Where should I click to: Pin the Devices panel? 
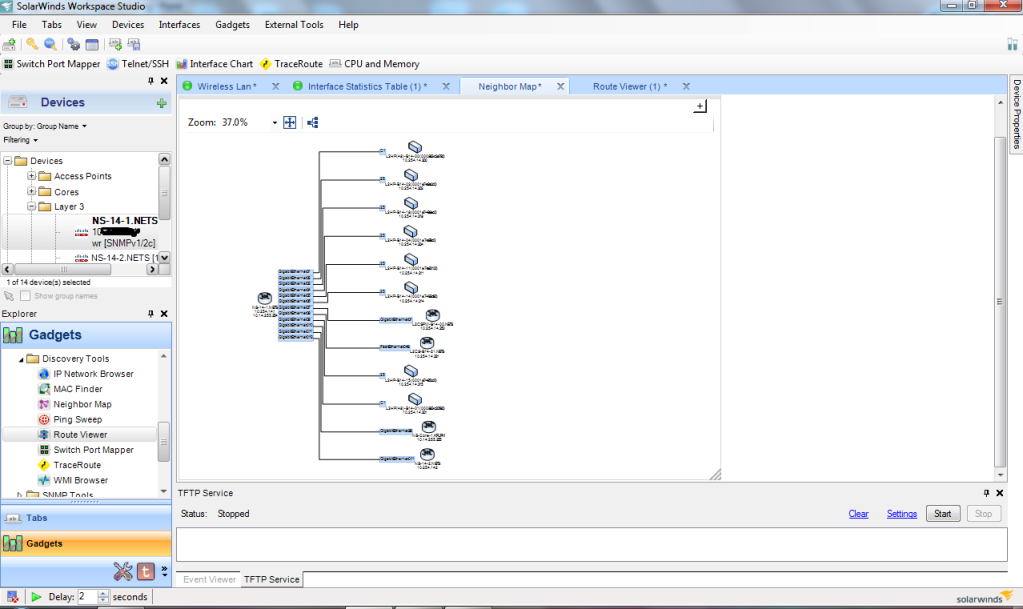point(151,81)
